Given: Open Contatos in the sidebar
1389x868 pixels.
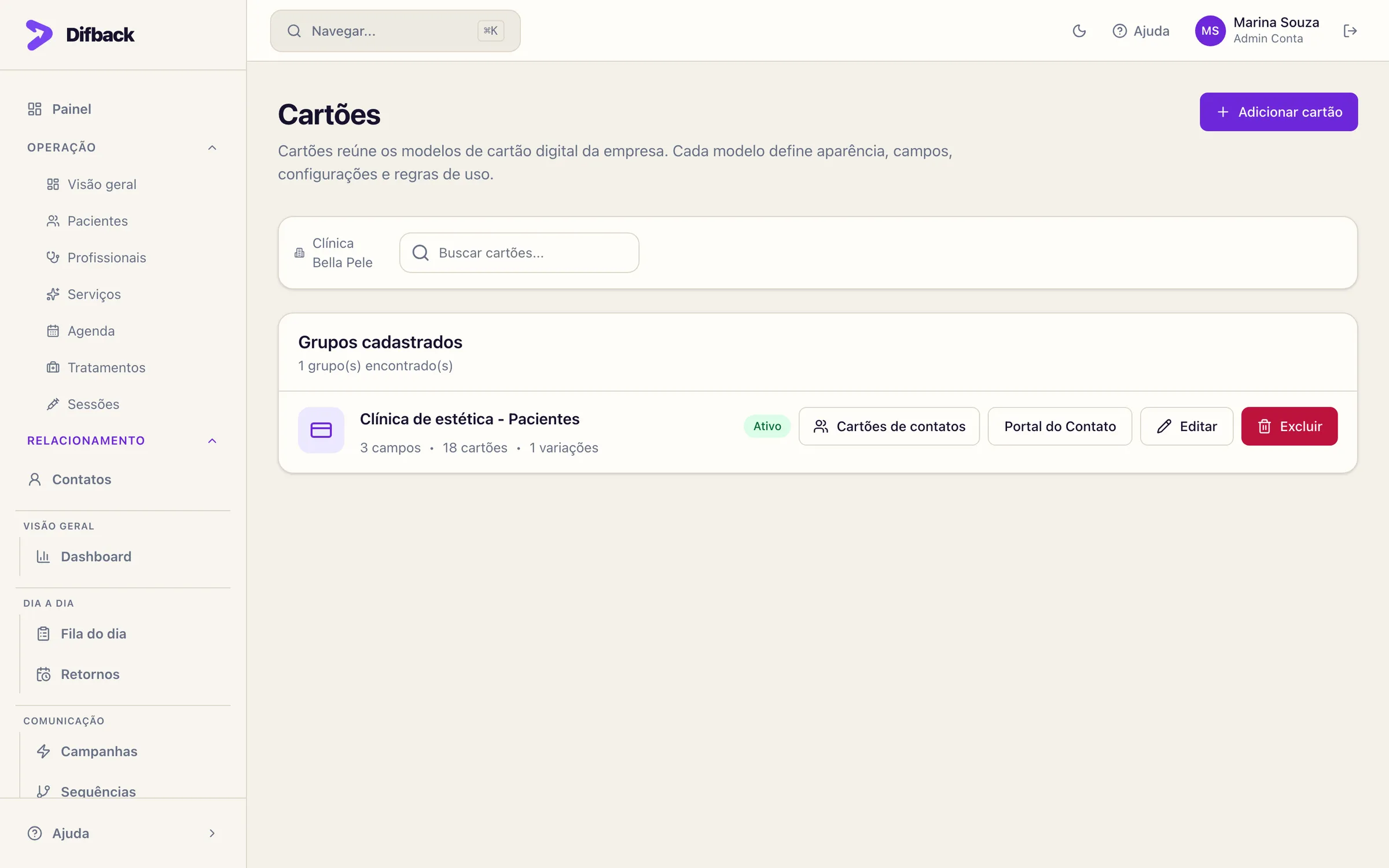Looking at the screenshot, I should pos(123,479).
